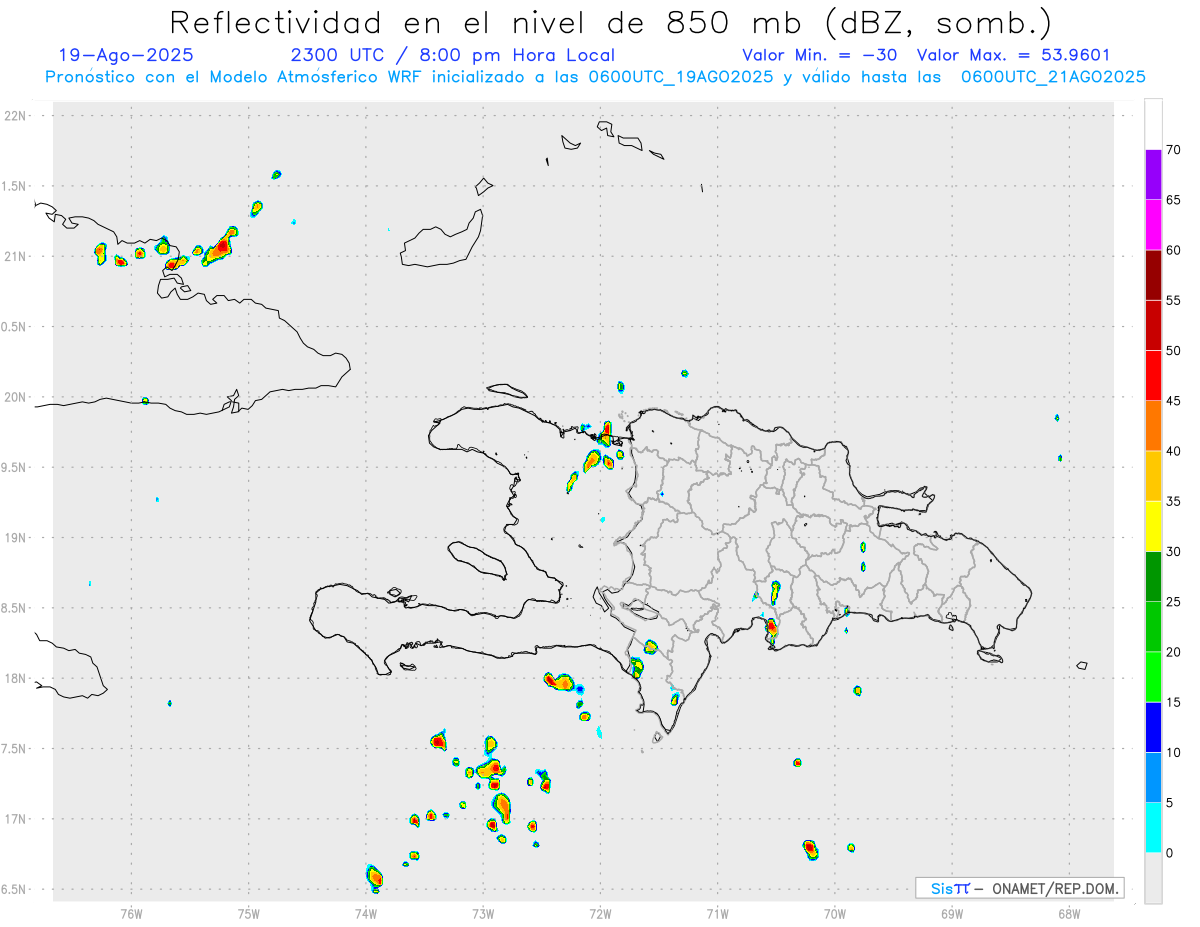Click the latitude axis label '18N'
Viewport: 1200px width, 927px height.
(15, 678)
